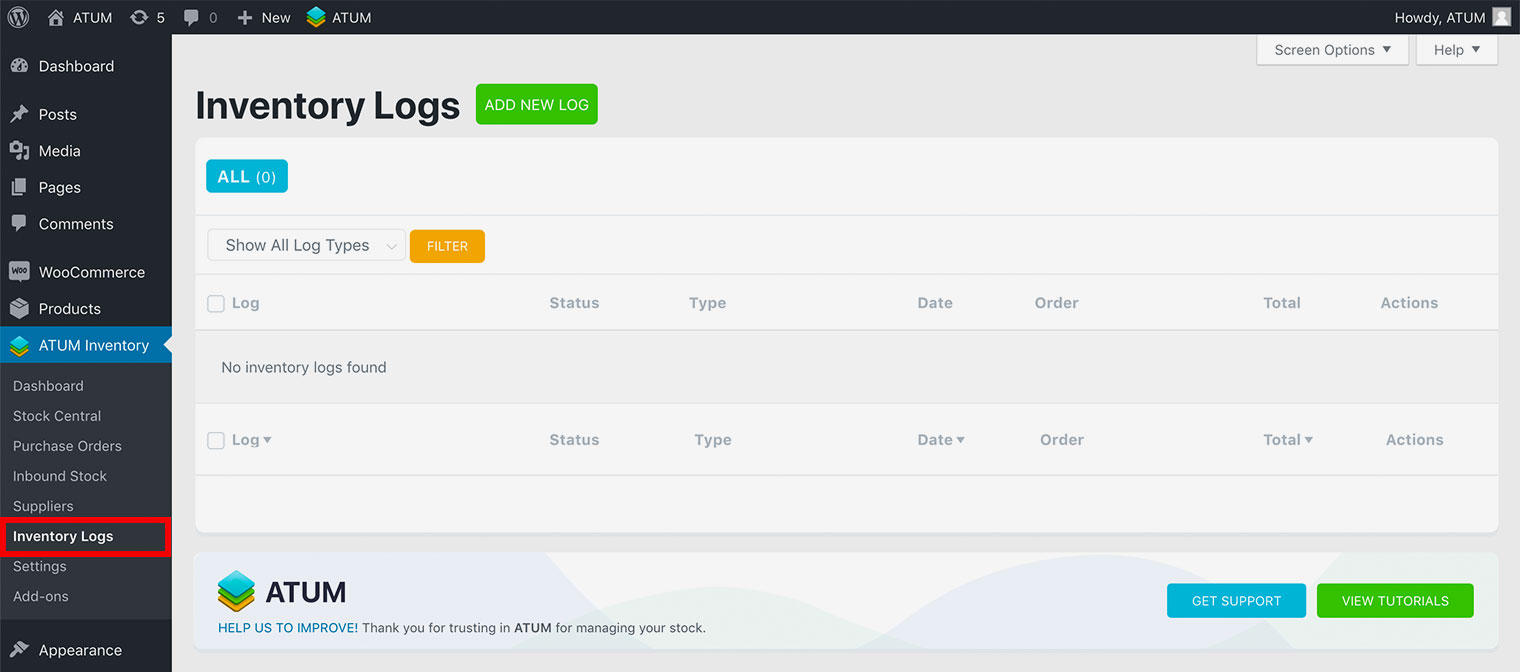Open Purchase Orders page
Image resolution: width=1520 pixels, height=672 pixels.
(x=67, y=446)
